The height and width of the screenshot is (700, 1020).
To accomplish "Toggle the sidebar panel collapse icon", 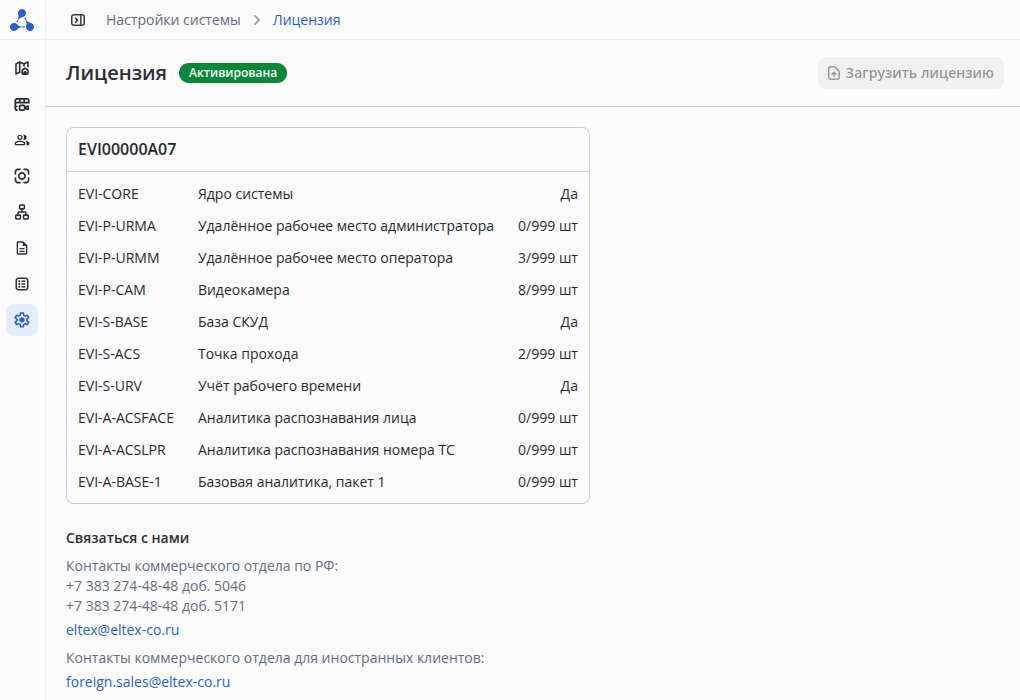I will (x=78, y=20).
